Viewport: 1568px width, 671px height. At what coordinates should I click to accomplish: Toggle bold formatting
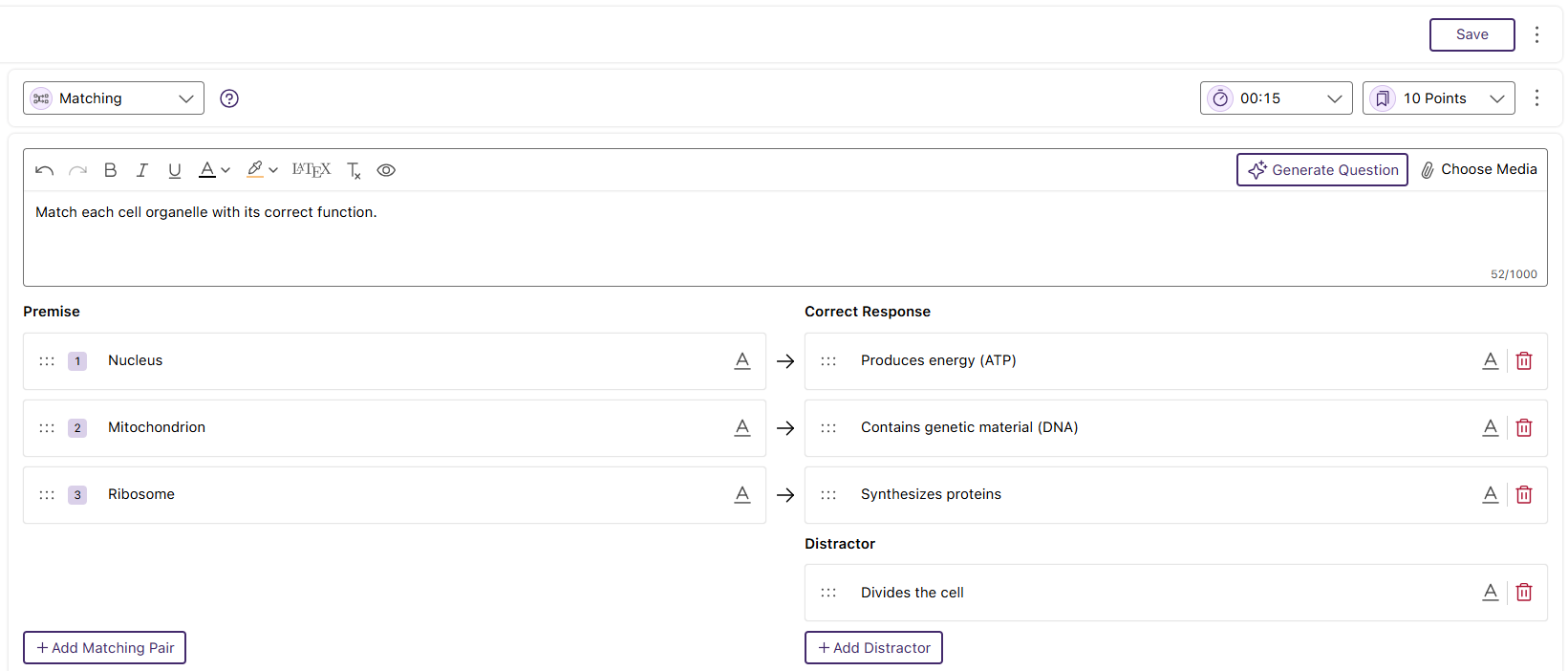coord(110,170)
